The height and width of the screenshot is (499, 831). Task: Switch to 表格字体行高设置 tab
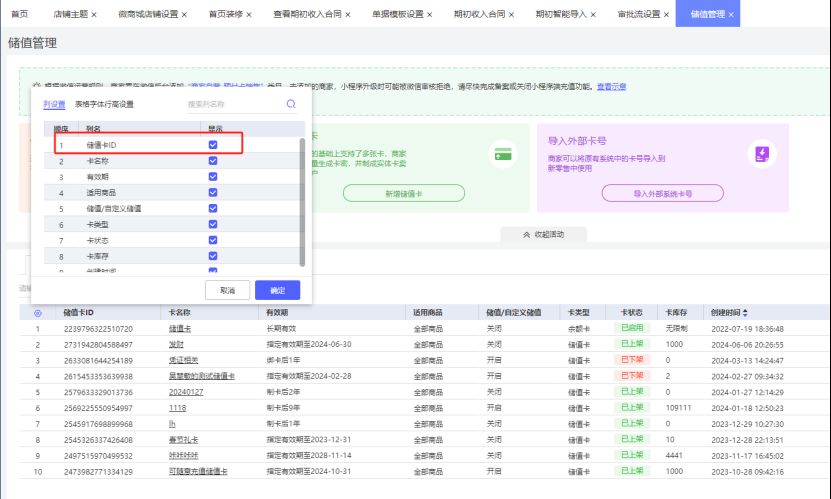[x=104, y=104]
